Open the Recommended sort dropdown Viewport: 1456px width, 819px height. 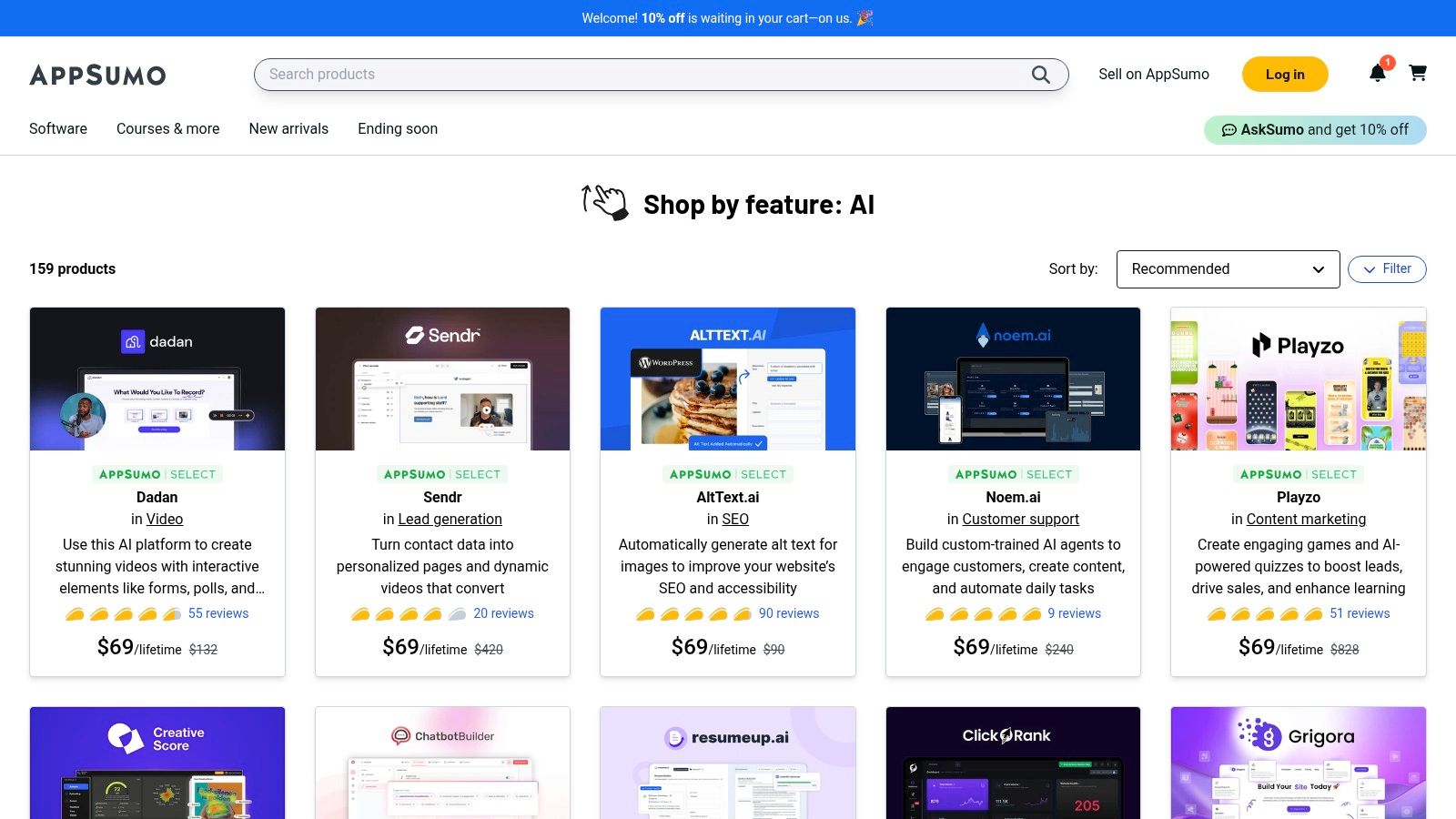[1228, 269]
